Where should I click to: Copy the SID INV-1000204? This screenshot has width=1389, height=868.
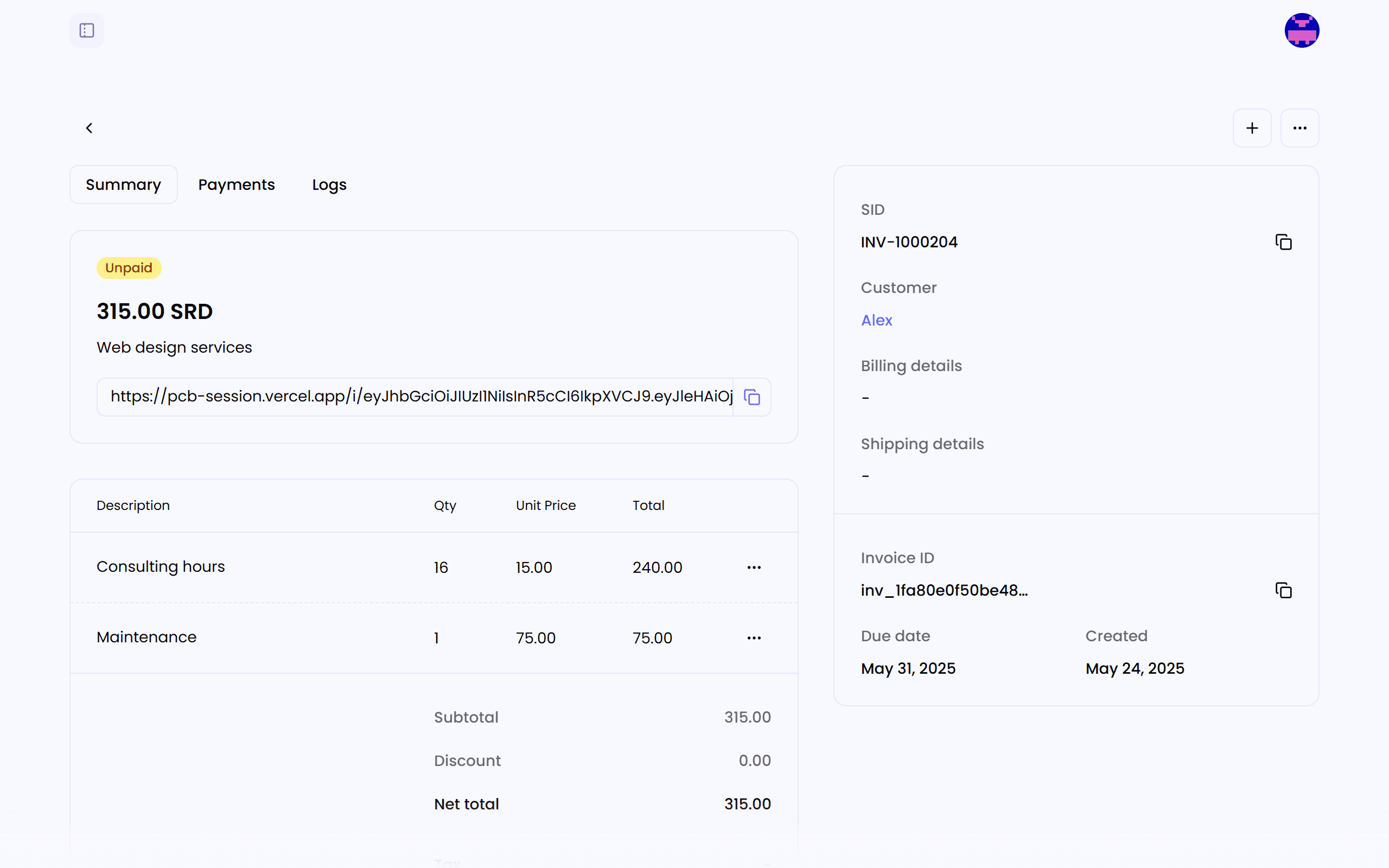click(1283, 242)
